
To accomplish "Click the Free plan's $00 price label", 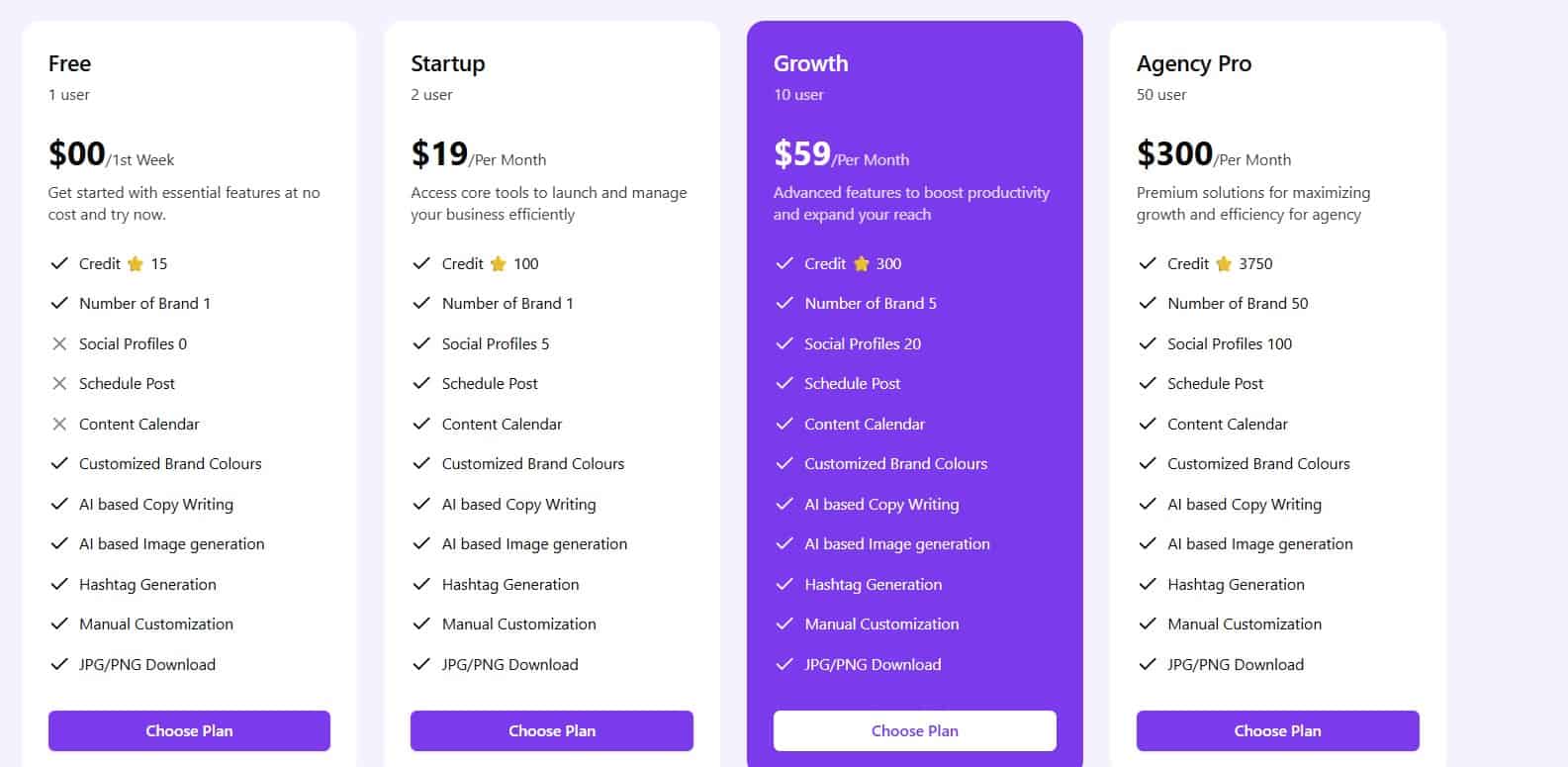I will pos(76,153).
